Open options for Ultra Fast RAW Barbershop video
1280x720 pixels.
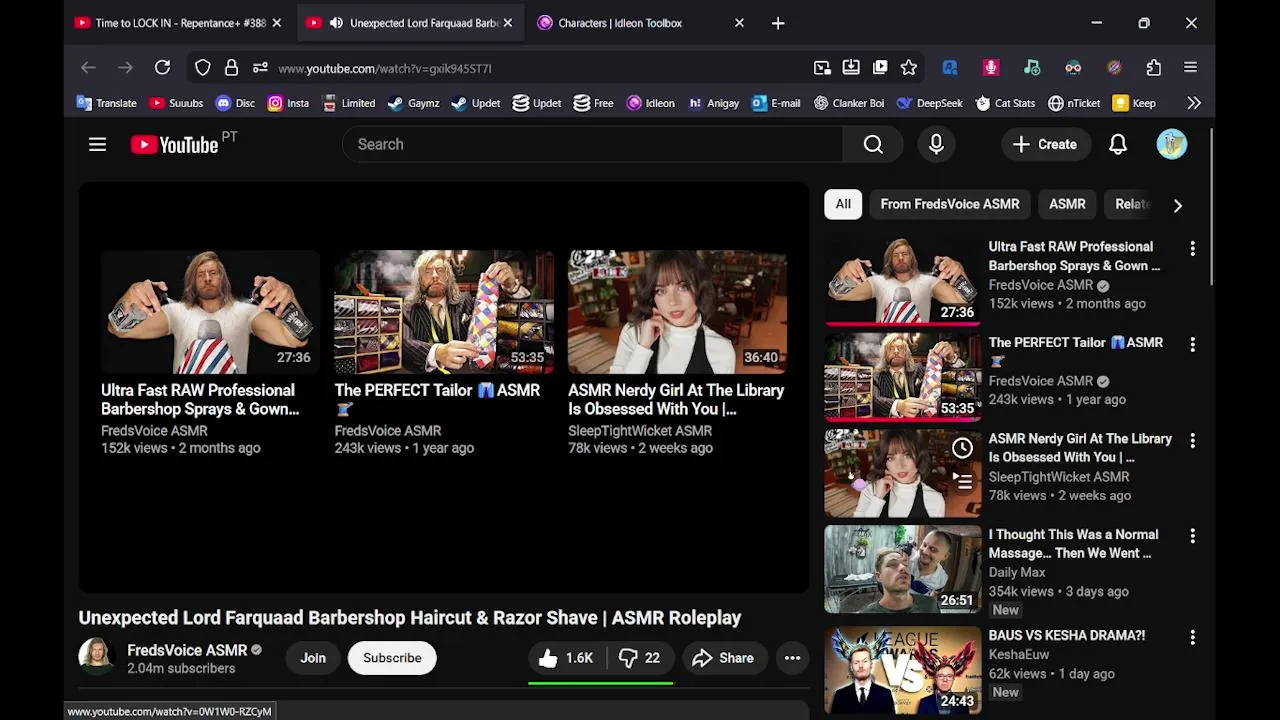[1192, 248]
